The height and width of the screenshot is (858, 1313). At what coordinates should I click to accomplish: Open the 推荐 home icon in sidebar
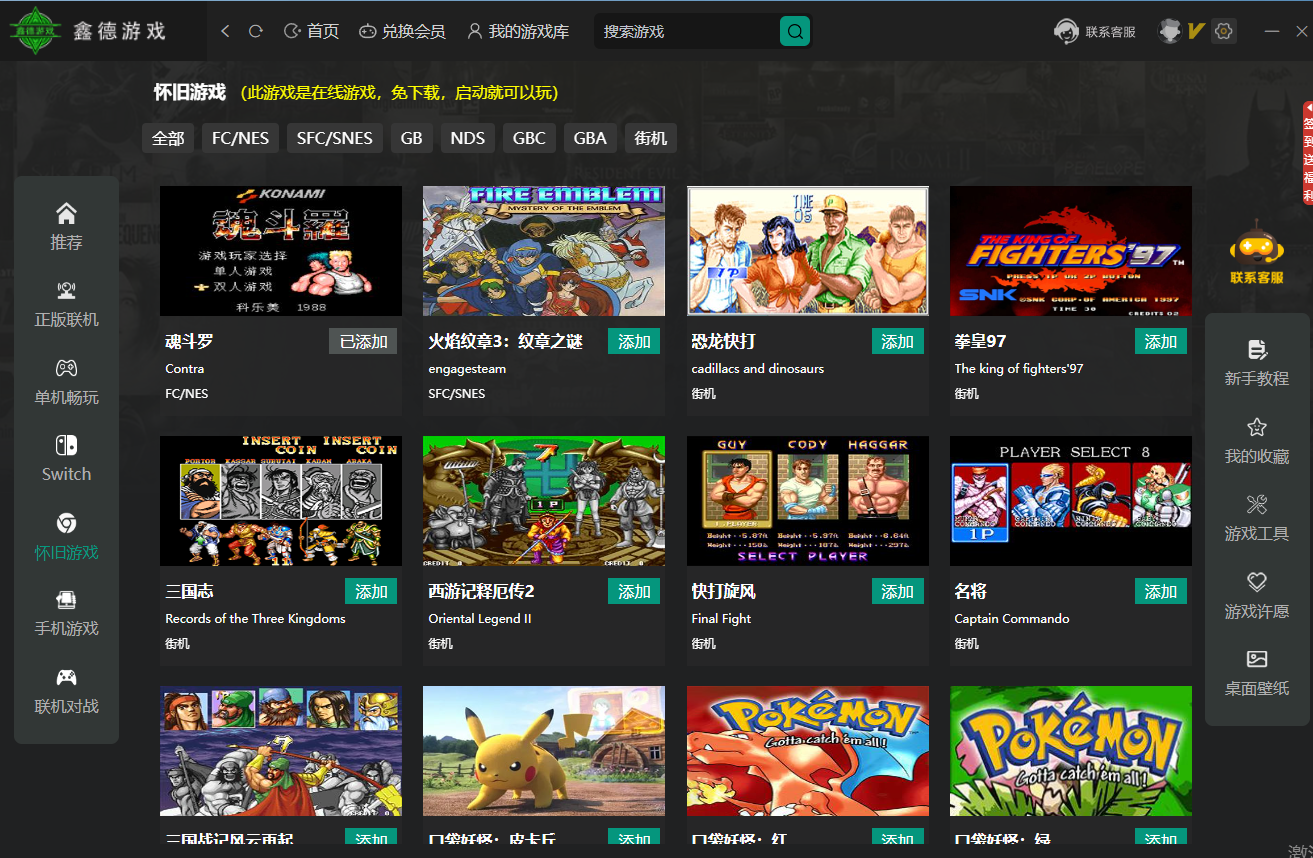(66, 213)
